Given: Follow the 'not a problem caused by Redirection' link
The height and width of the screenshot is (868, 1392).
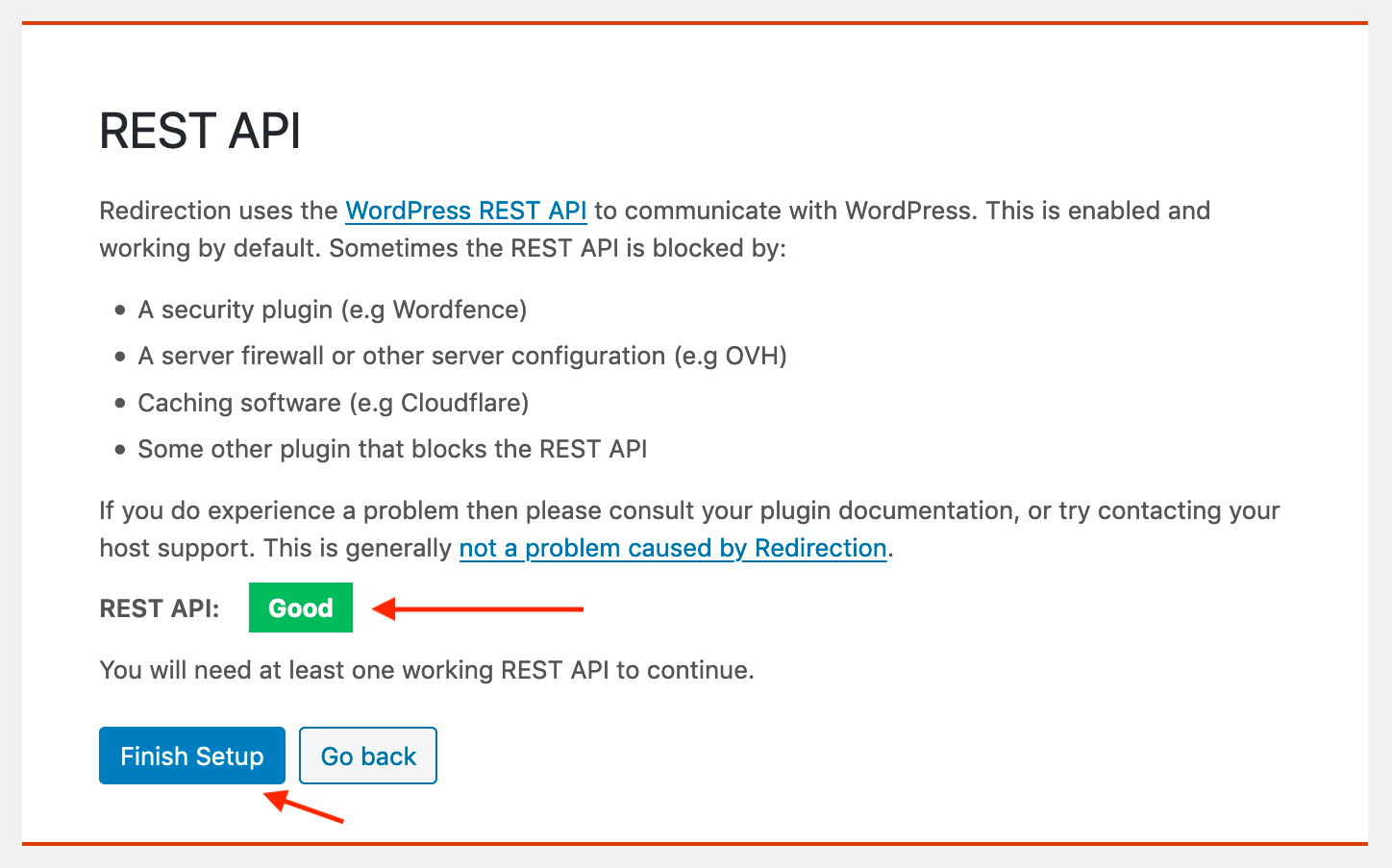Looking at the screenshot, I should click(672, 548).
